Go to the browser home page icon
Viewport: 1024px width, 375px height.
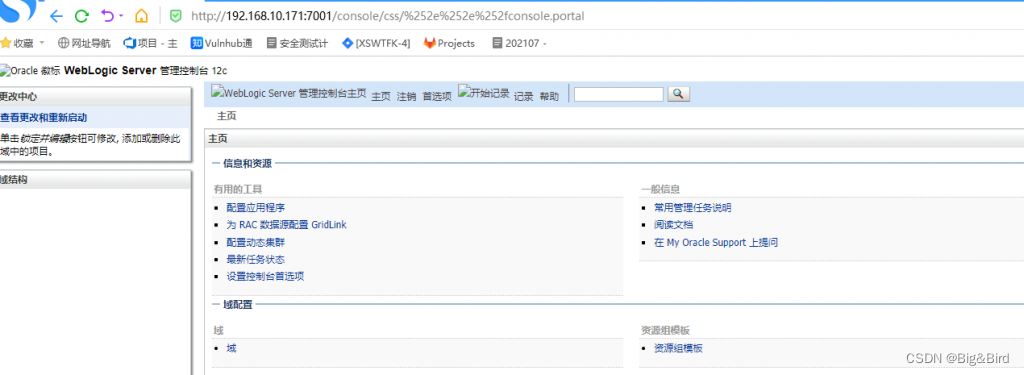[x=141, y=16]
